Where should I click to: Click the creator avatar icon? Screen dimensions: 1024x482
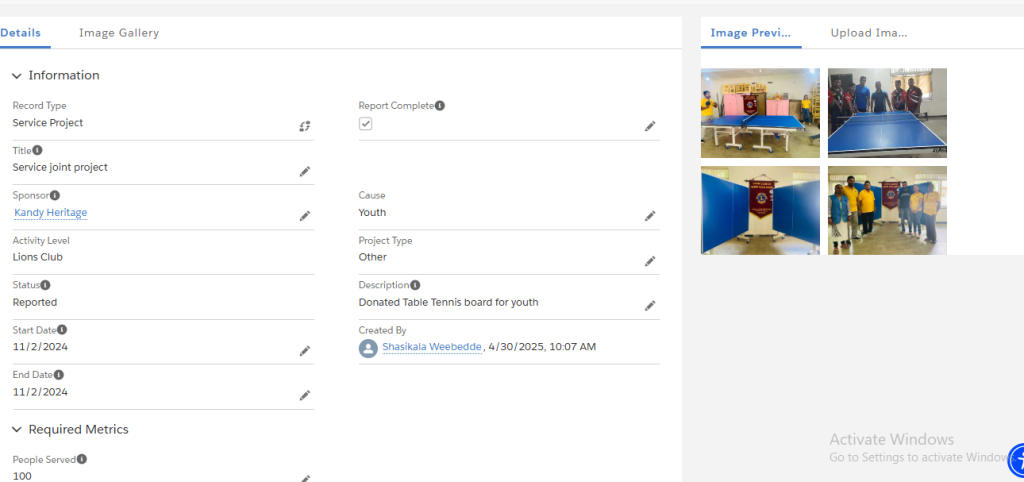tap(368, 348)
